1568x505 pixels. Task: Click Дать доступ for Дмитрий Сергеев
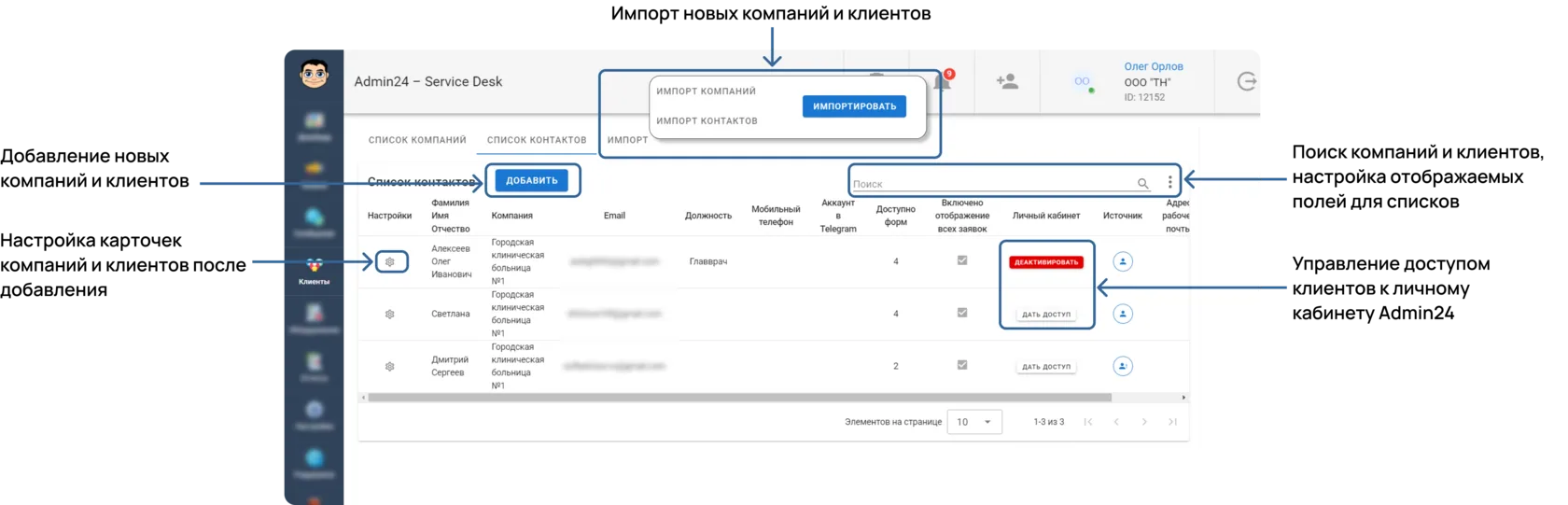[x=1046, y=367]
